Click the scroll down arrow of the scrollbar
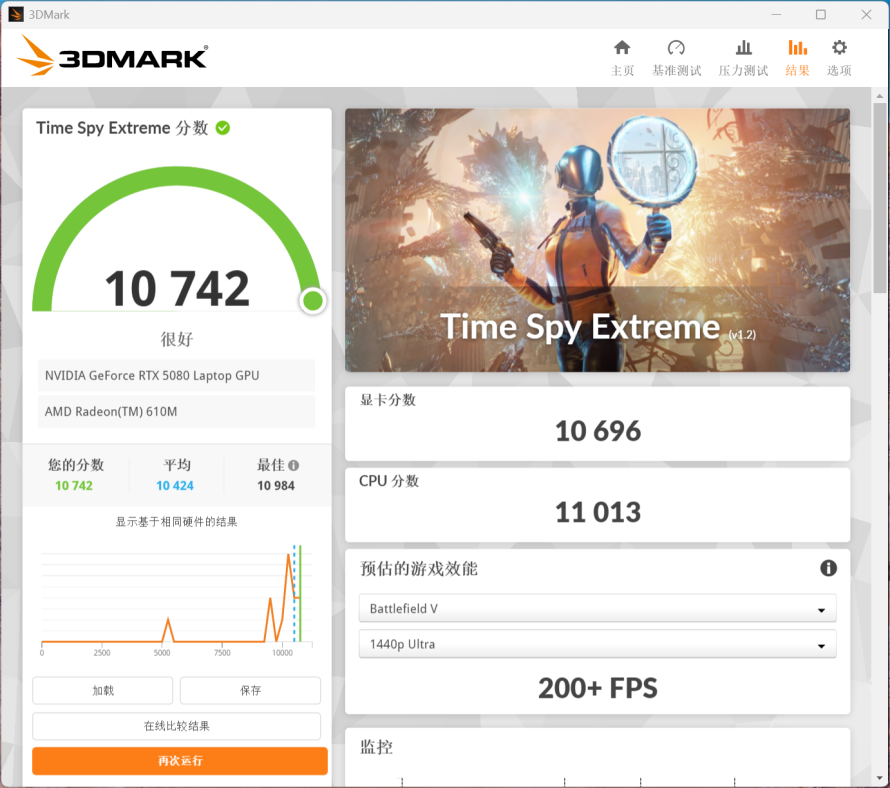 pyautogui.click(x=879, y=778)
